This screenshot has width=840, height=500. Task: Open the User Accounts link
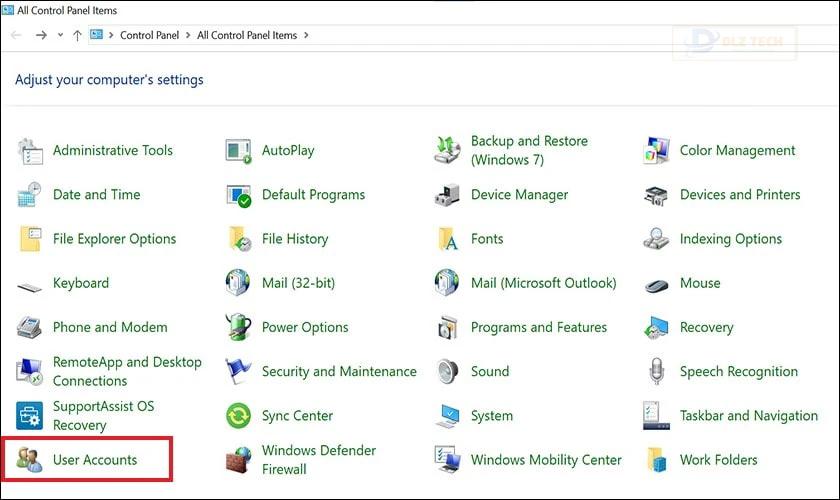click(95, 460)
